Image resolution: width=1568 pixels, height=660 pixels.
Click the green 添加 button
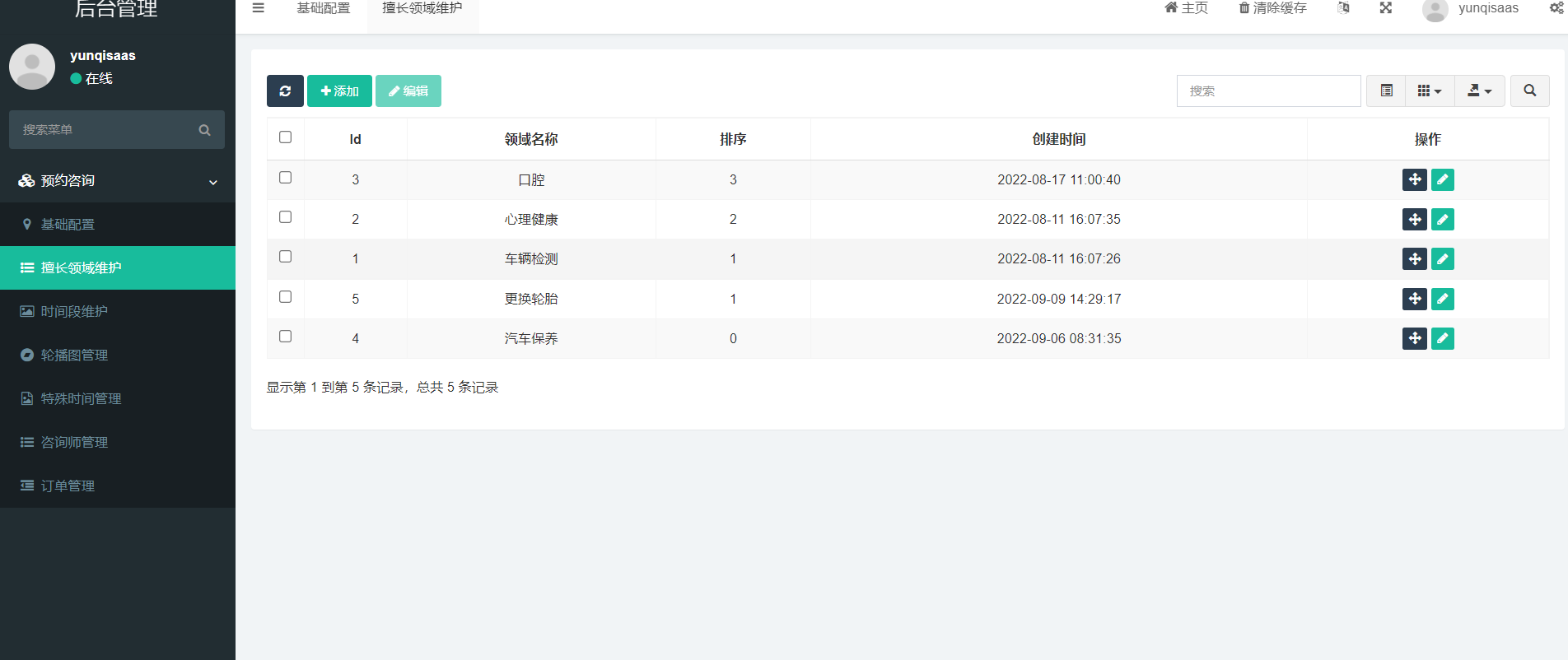click(x=339, y=91)
